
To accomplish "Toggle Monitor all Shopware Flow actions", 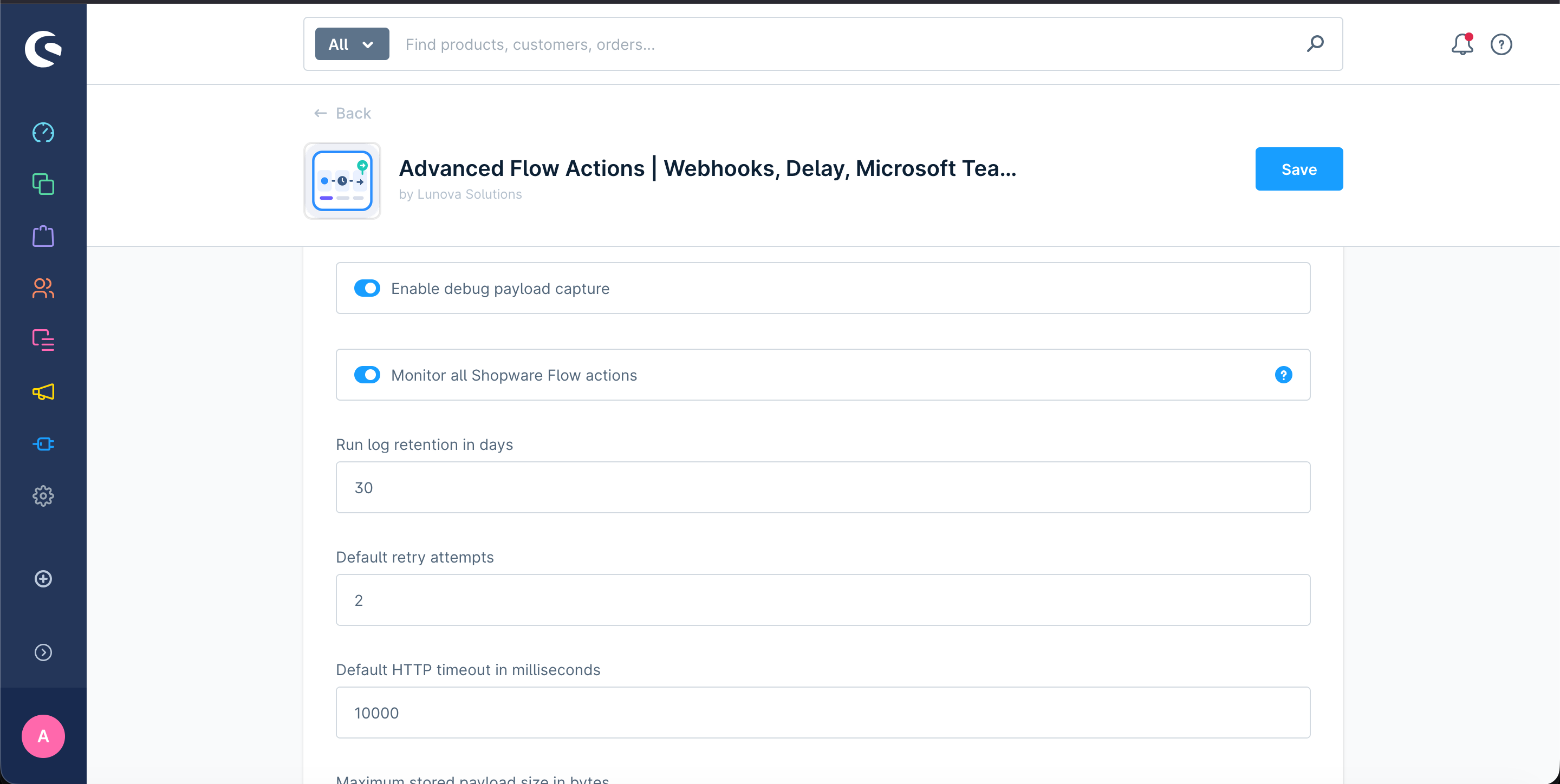I will coord(367,375).
